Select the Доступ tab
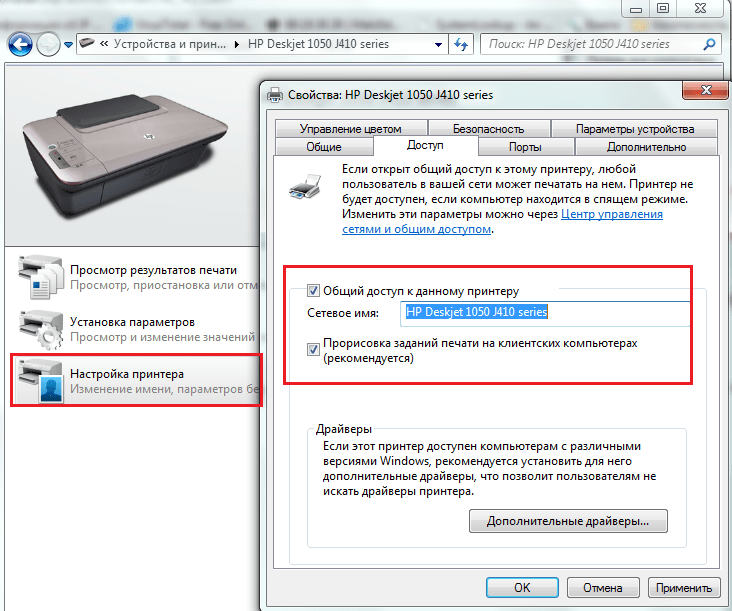This screenshot has width=732, height=611. pos(425,145)
